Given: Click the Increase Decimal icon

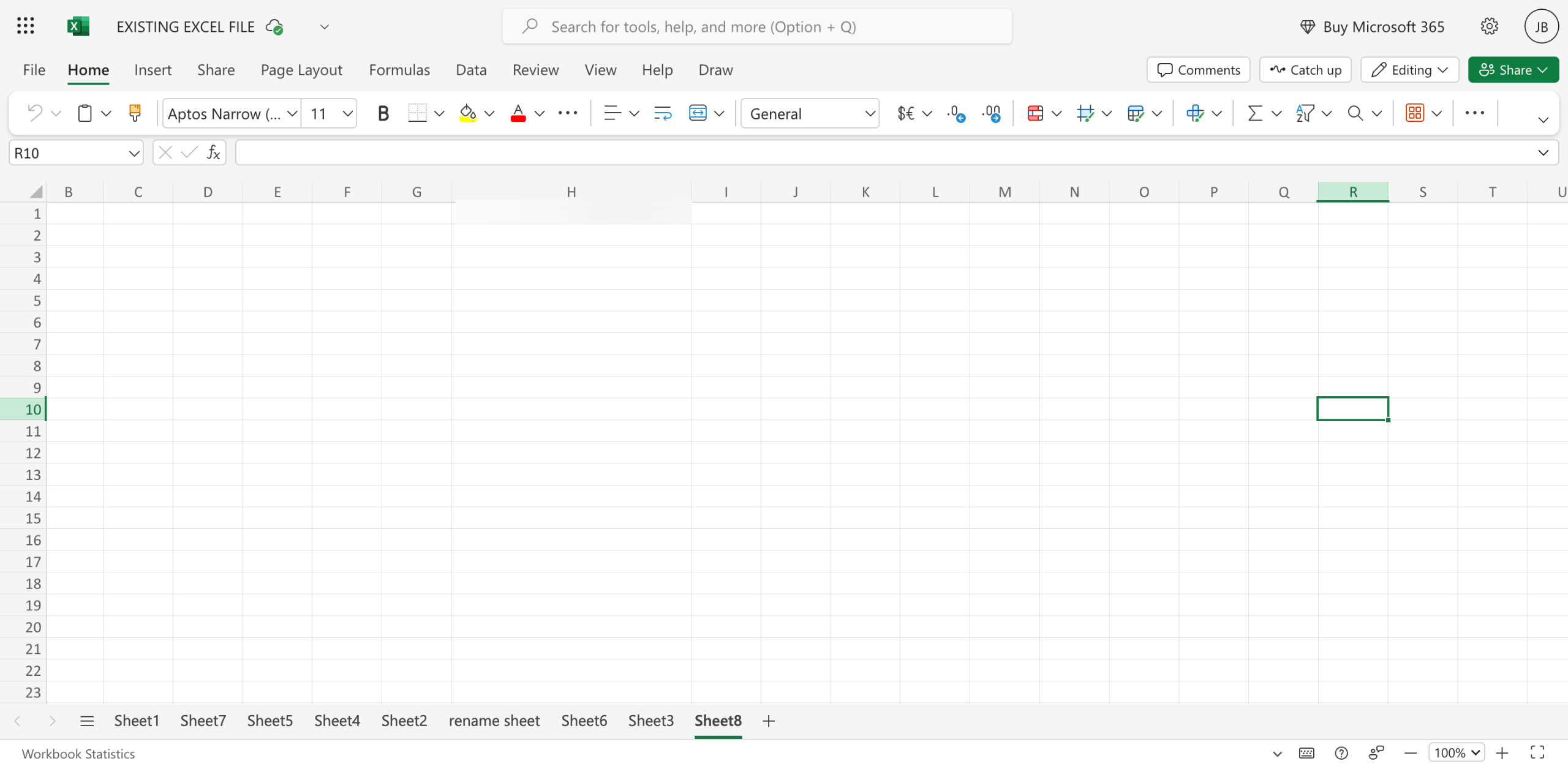Looking at the screenshot, I should click(956, 113).
